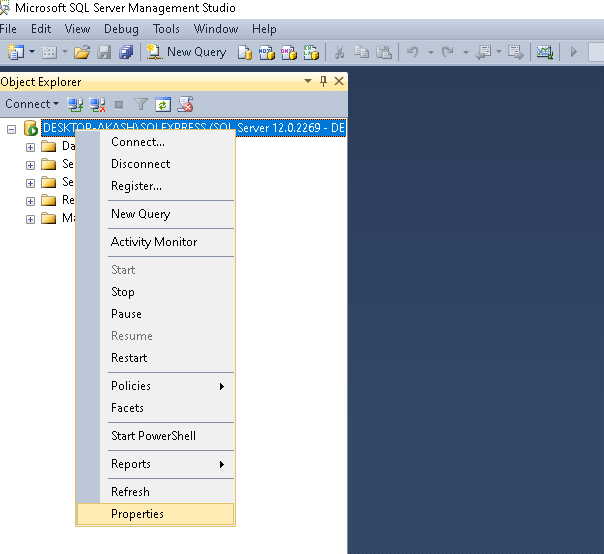Click the Analysis Services XMLA Query icon
This screenshot has height=554, width=604.
(x=311, y=52)
